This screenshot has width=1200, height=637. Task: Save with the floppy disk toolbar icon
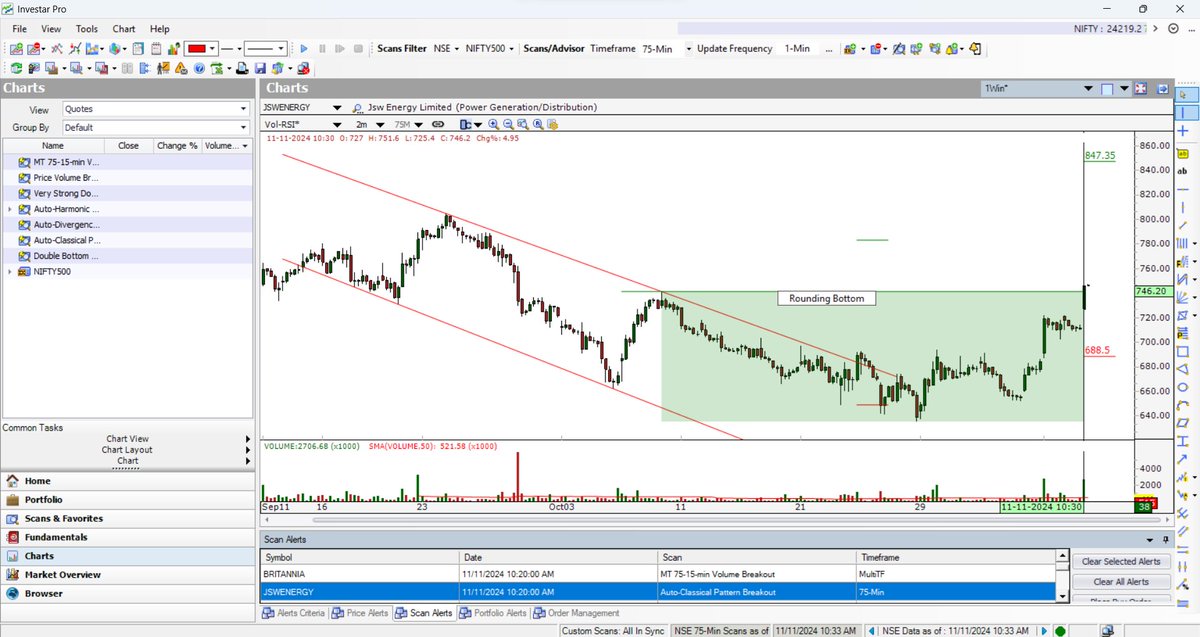pos(259,68)
